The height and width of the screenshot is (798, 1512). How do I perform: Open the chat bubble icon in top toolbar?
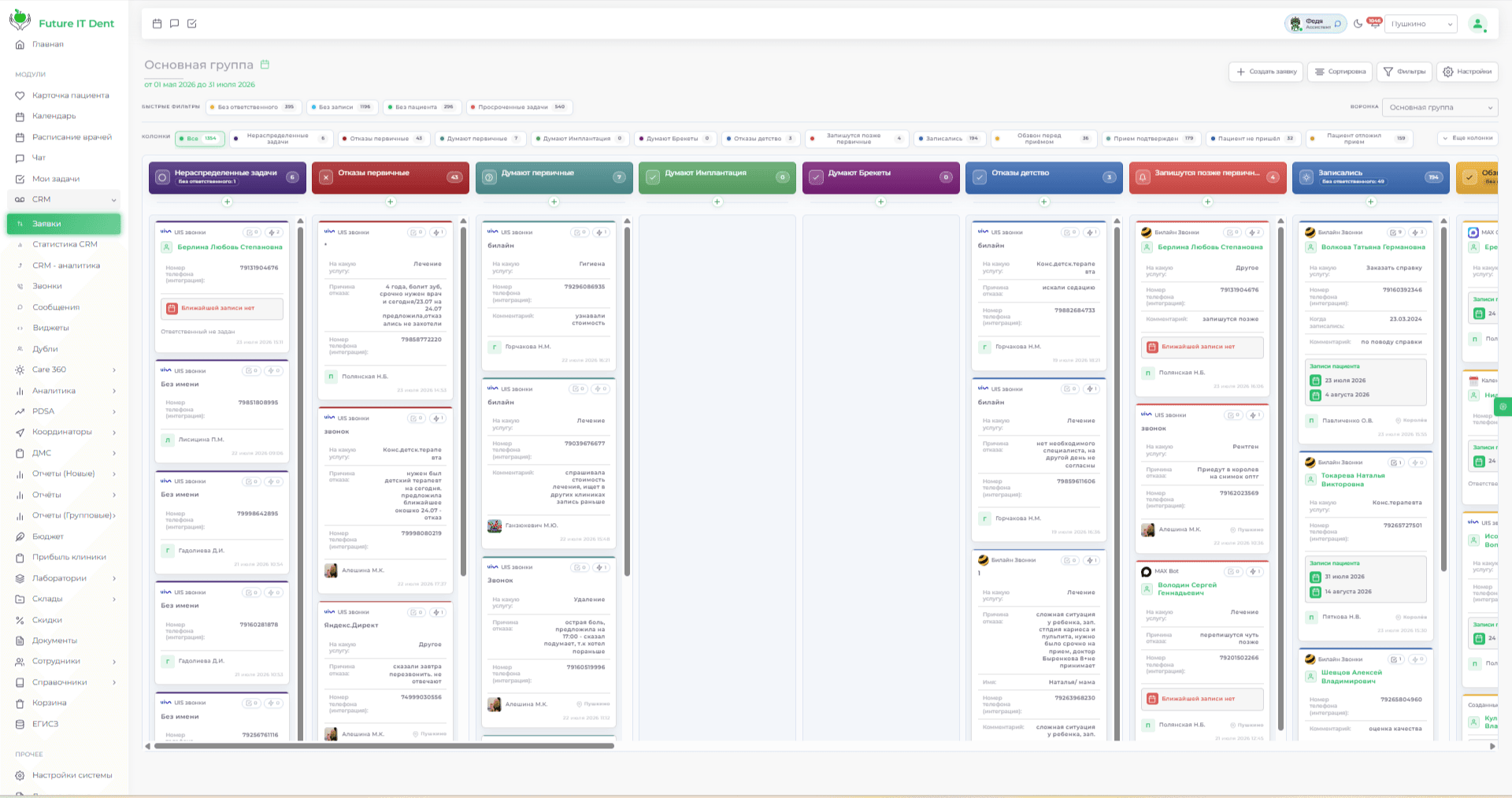tap(174, 24)
